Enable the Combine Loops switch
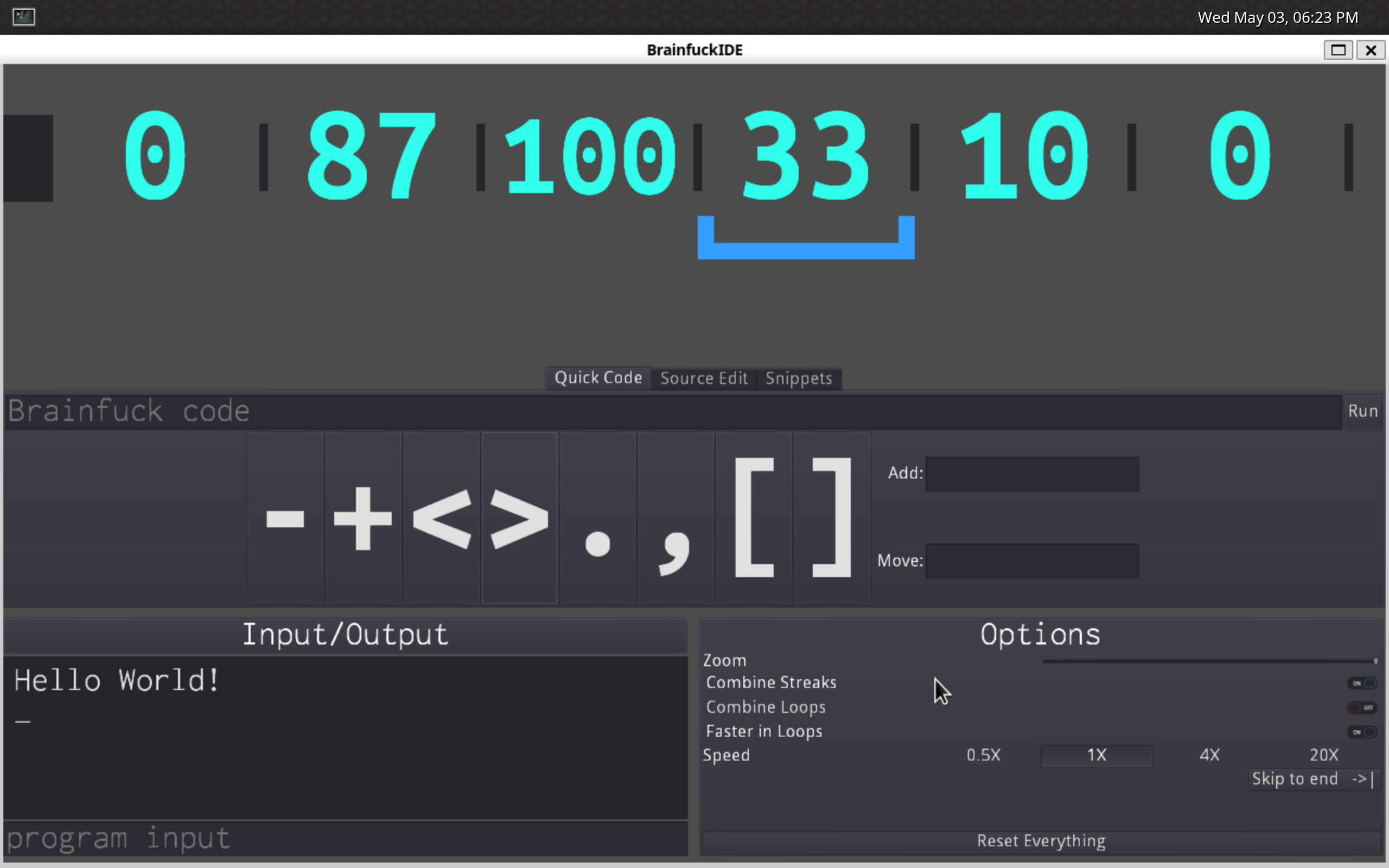1389x868 pixels. click(1361, 707)
